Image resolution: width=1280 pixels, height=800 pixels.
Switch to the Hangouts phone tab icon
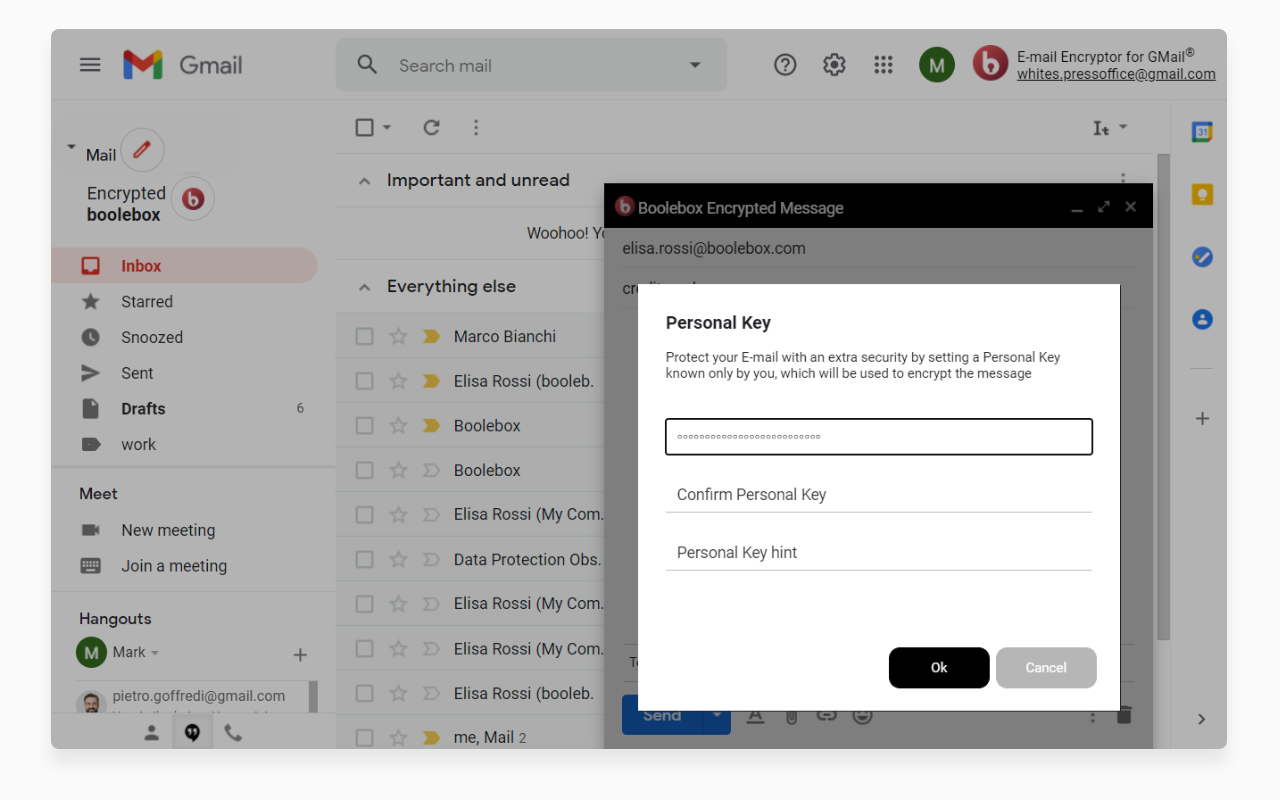coord(233,733)
